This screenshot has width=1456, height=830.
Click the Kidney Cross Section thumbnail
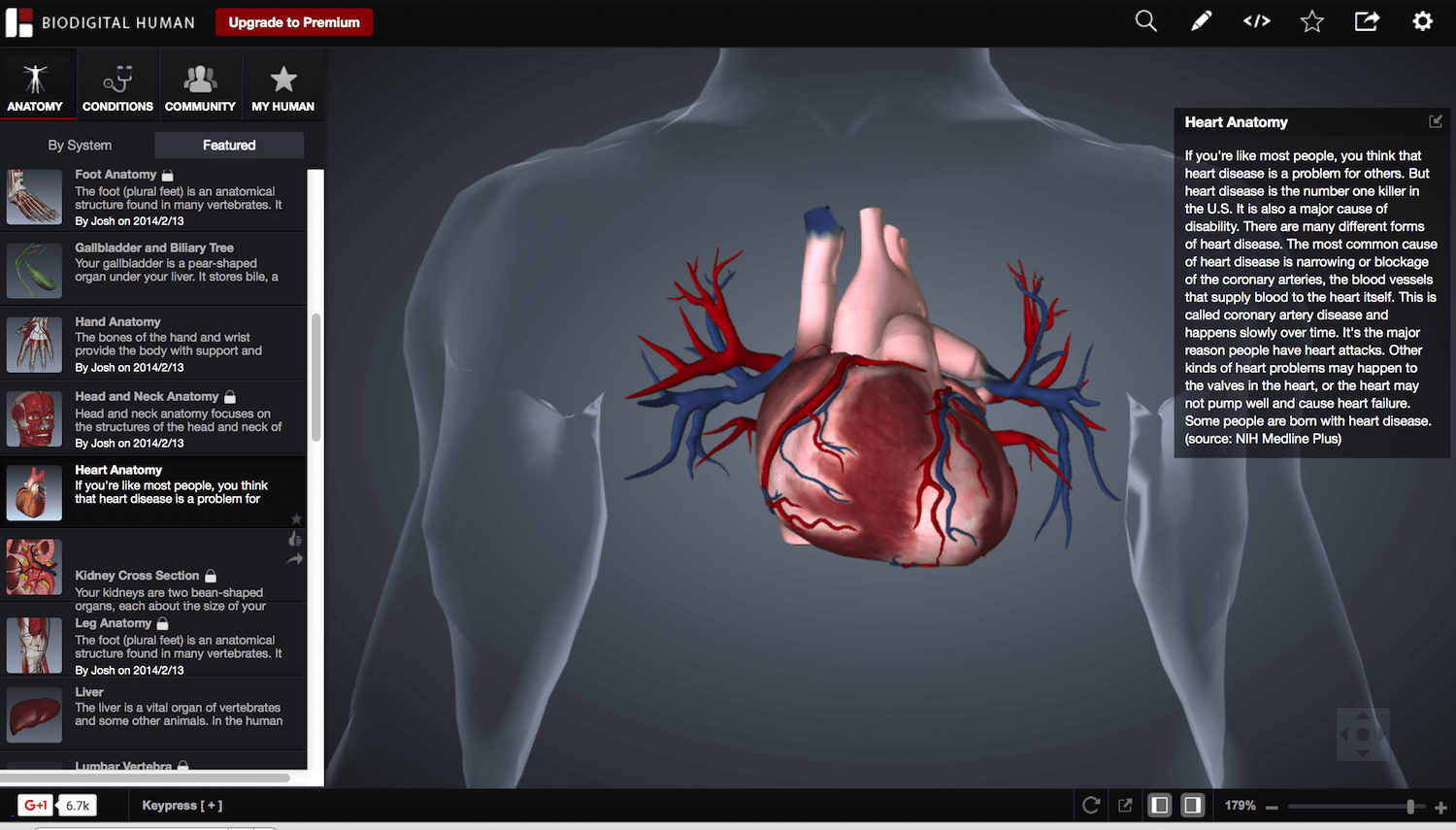pyautogui.click(x=34, y=567)
